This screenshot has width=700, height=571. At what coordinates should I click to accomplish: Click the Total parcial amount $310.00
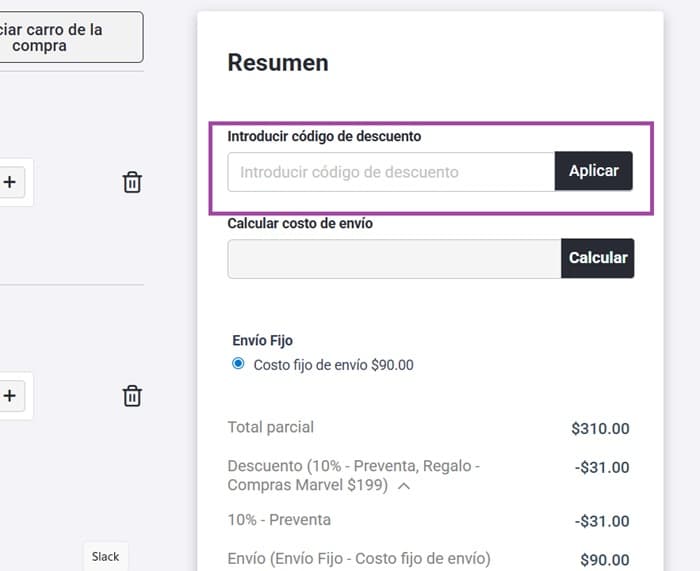600,429
